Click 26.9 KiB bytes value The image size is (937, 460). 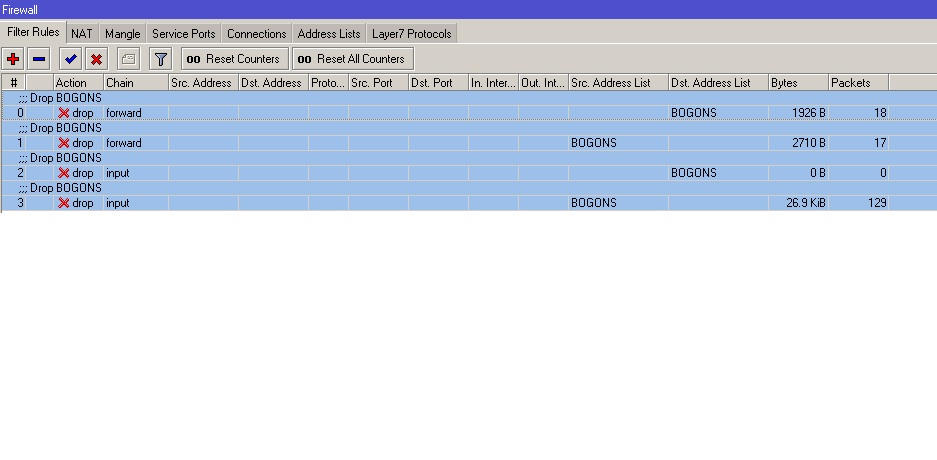806,203
